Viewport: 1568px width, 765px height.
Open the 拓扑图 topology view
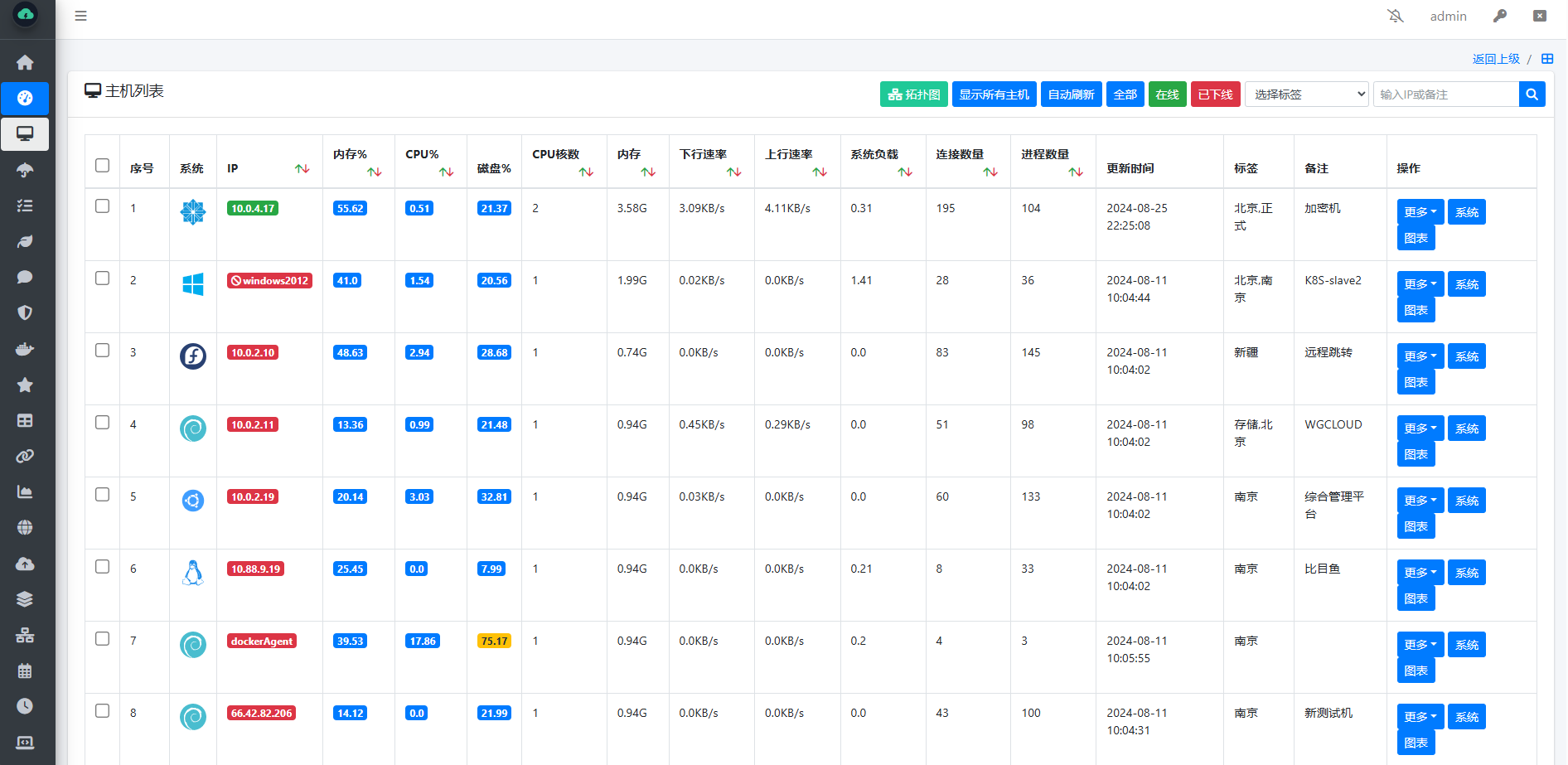(x=913, y=94)
